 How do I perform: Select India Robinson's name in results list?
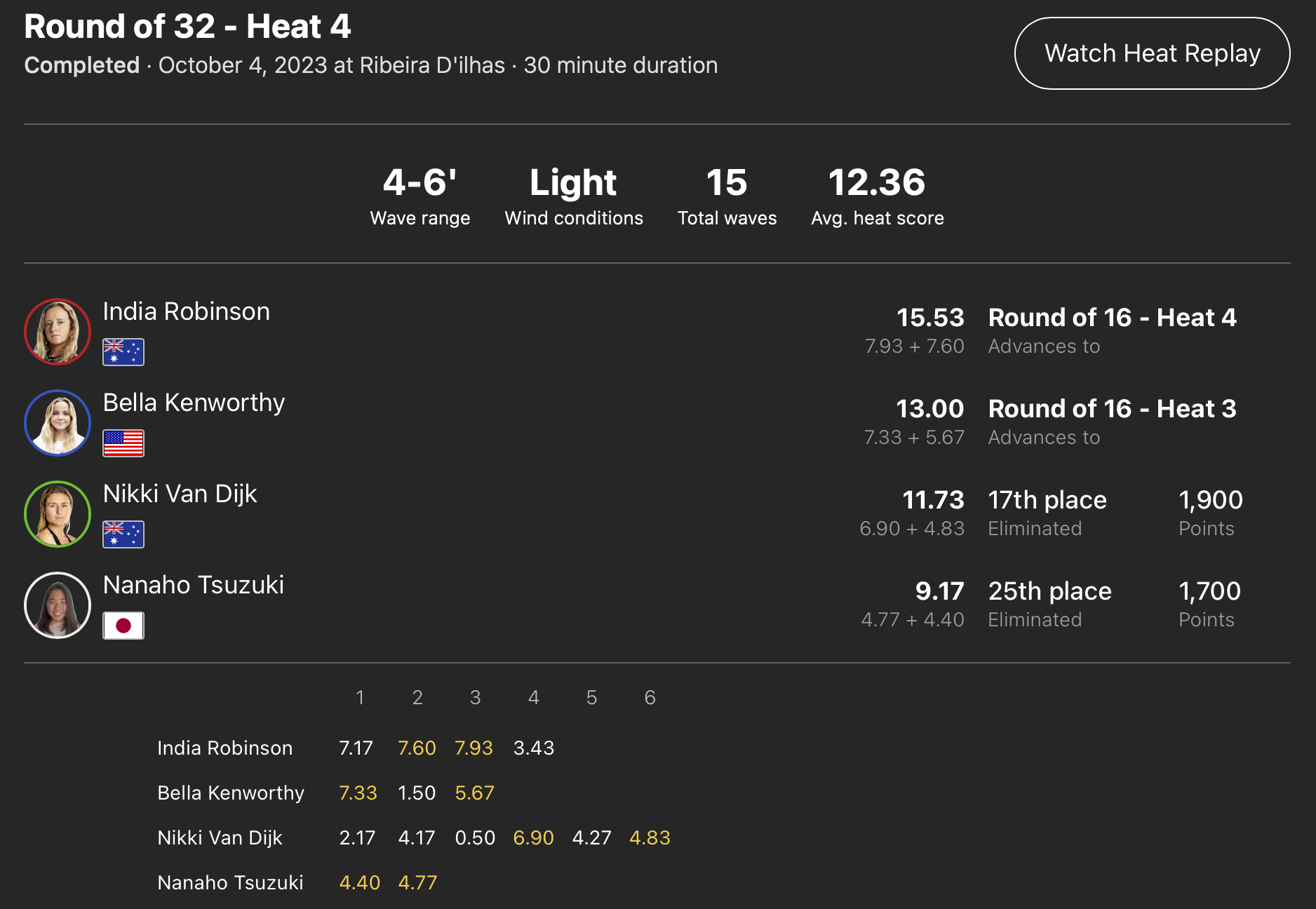click(186, 311)
